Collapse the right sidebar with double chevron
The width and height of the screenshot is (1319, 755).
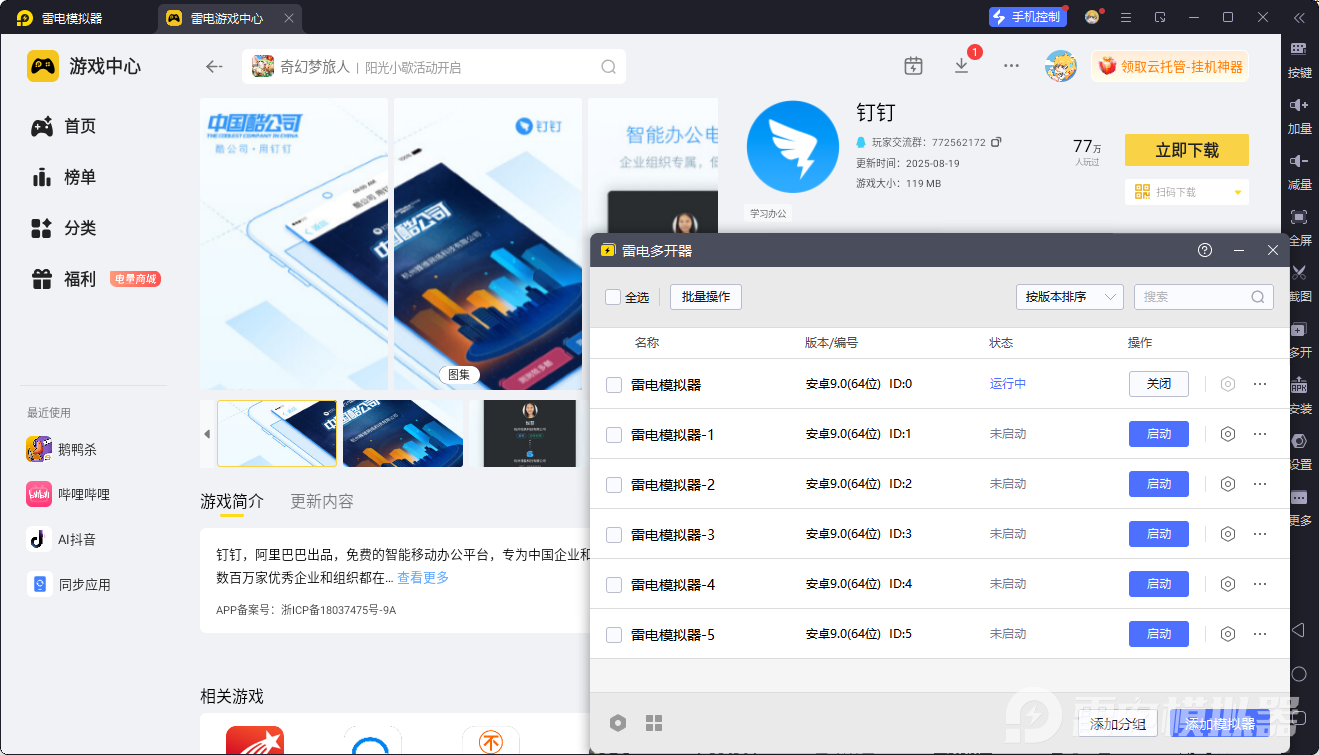click(1299, 17)
